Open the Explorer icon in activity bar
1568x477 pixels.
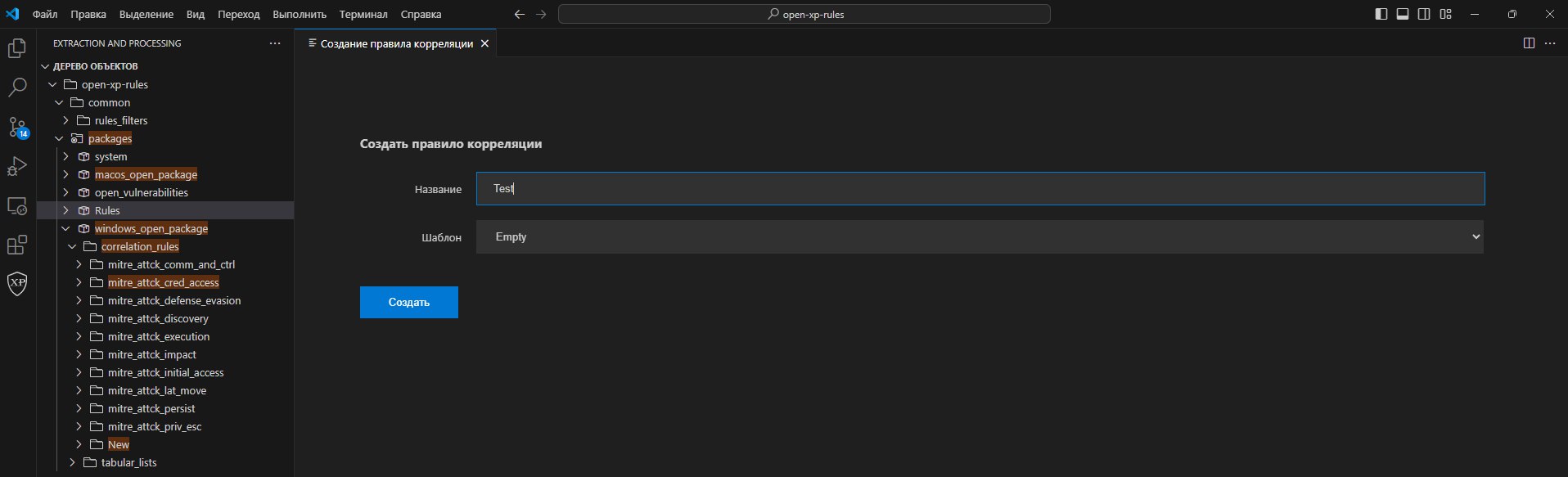point(17,49)
